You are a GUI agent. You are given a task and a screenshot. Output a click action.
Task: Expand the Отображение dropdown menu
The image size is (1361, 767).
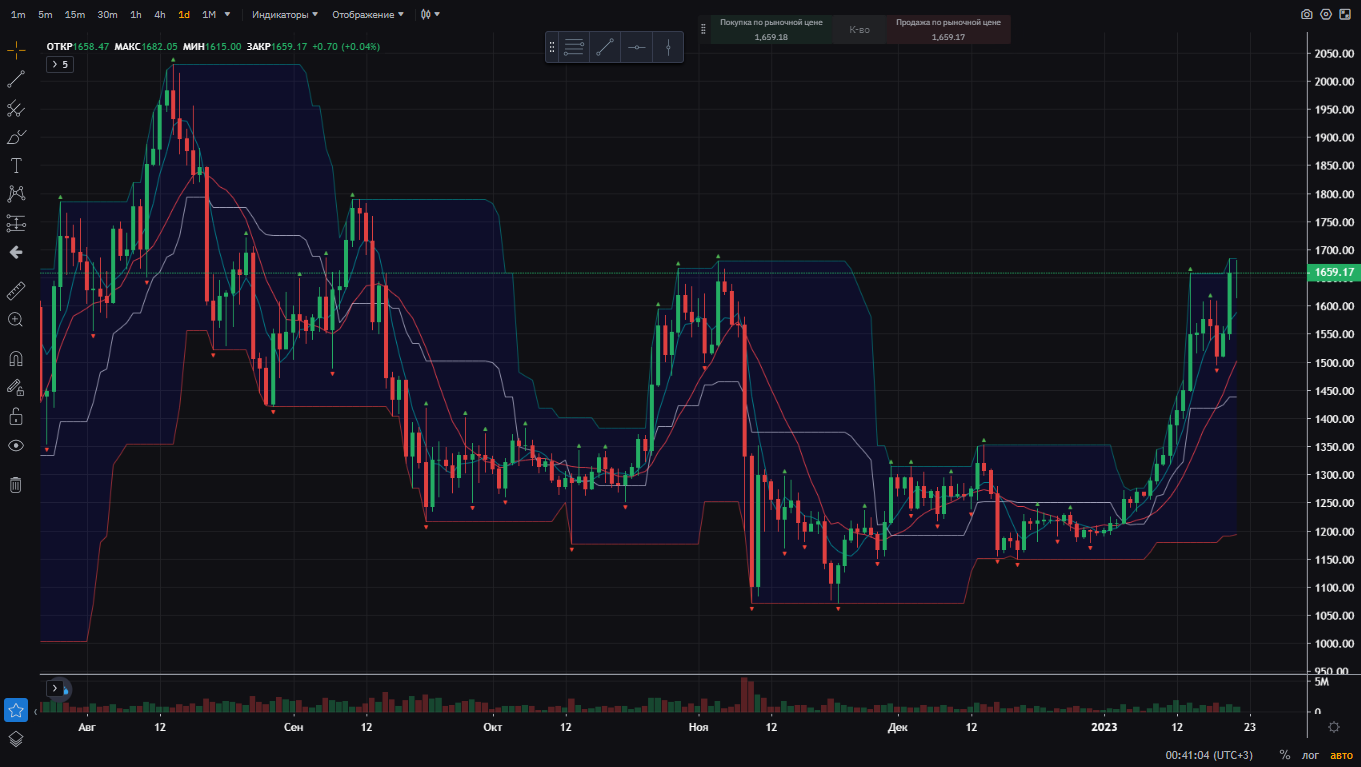(x=368, y=15)
